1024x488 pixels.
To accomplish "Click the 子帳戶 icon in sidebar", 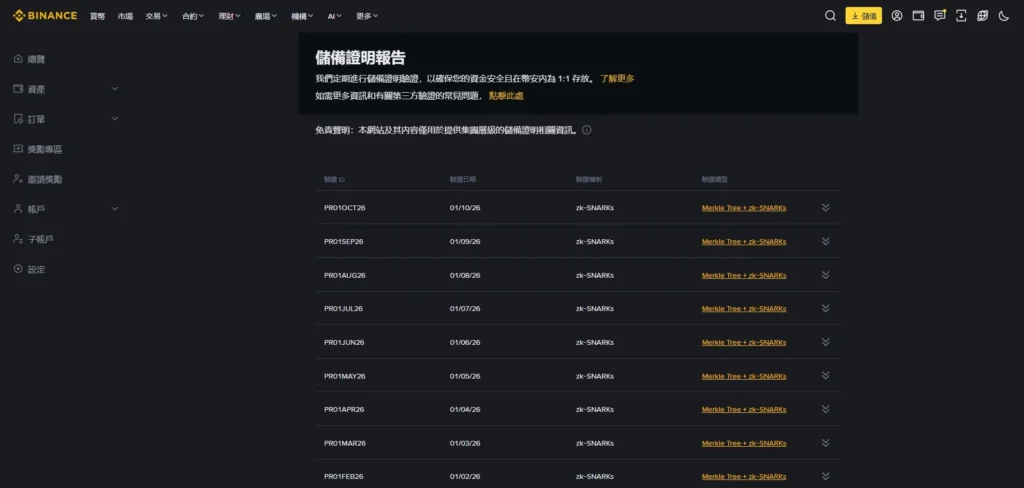I will (x=18, y=238).
